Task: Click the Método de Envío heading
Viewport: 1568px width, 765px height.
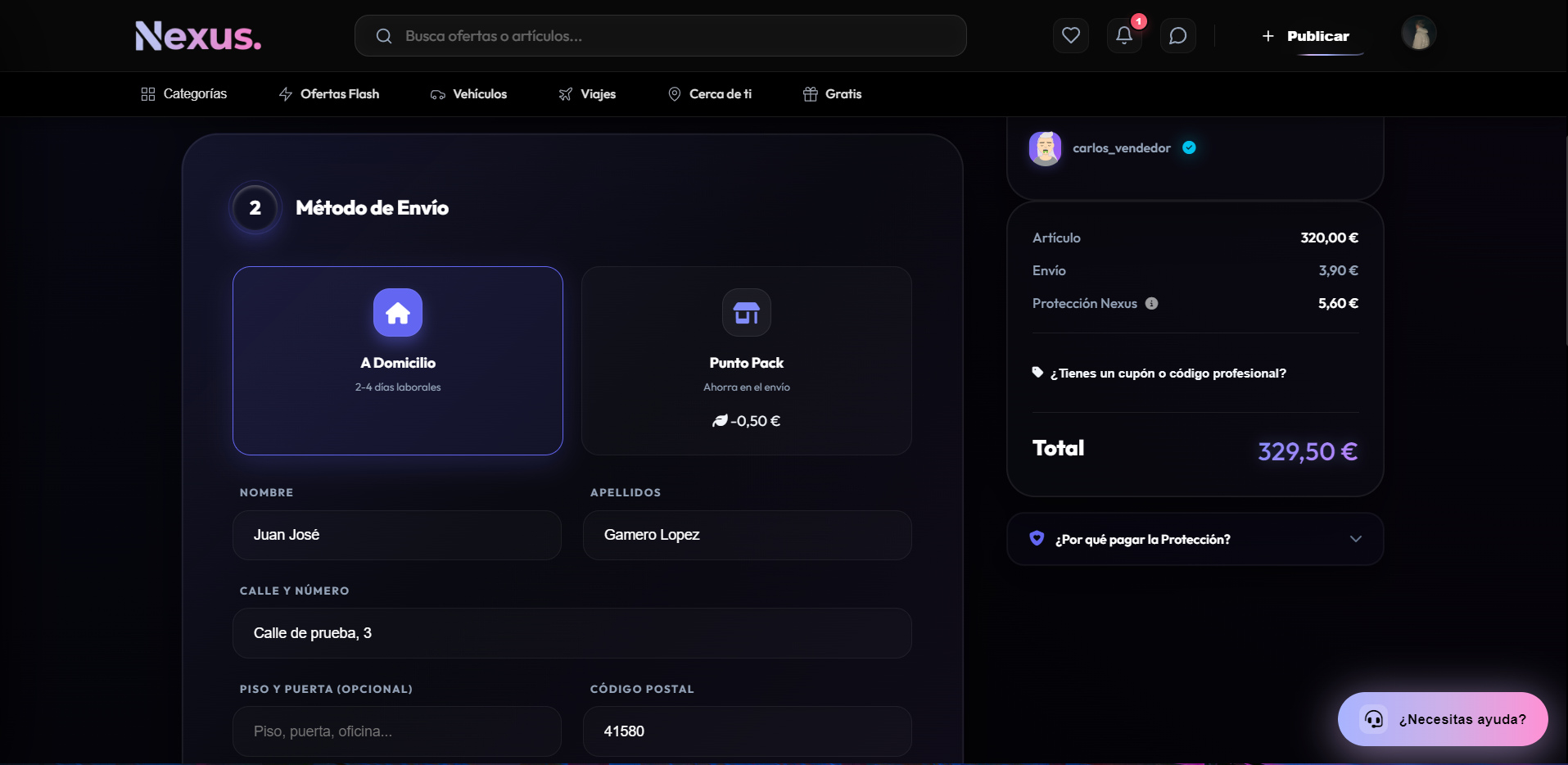Action: coord(373,208)
